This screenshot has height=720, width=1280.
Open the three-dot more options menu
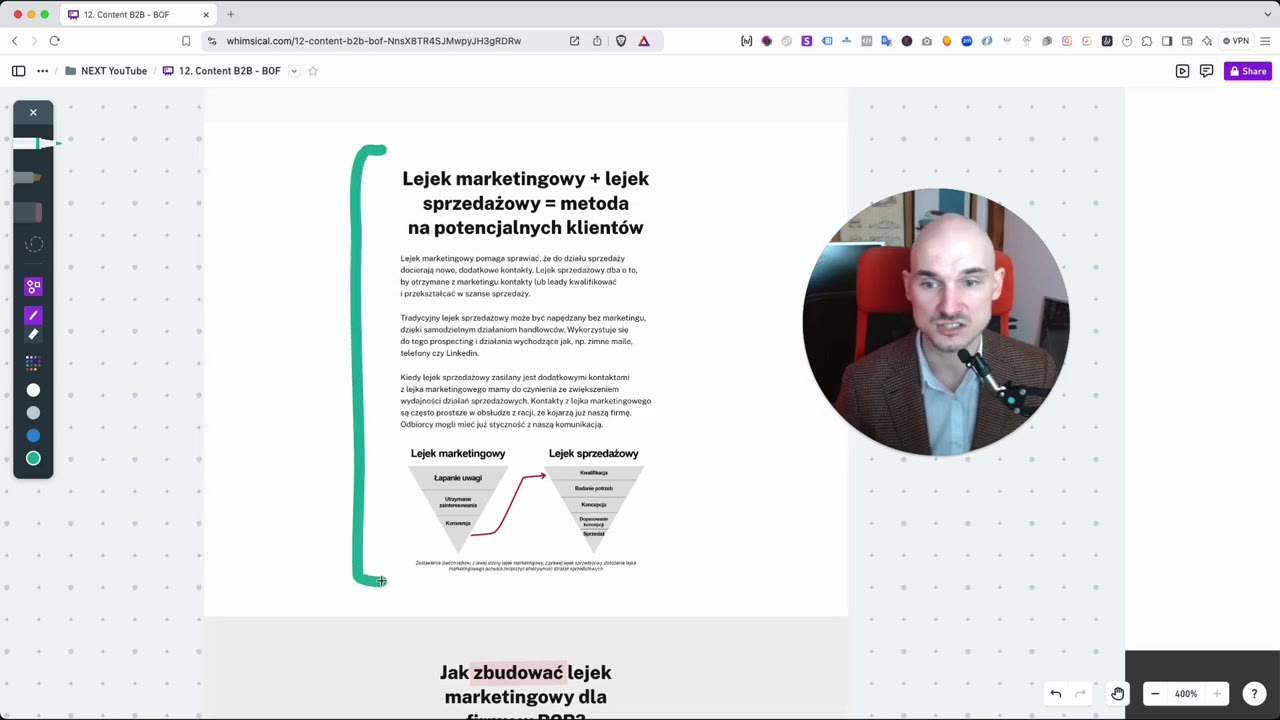pos(42,71)
